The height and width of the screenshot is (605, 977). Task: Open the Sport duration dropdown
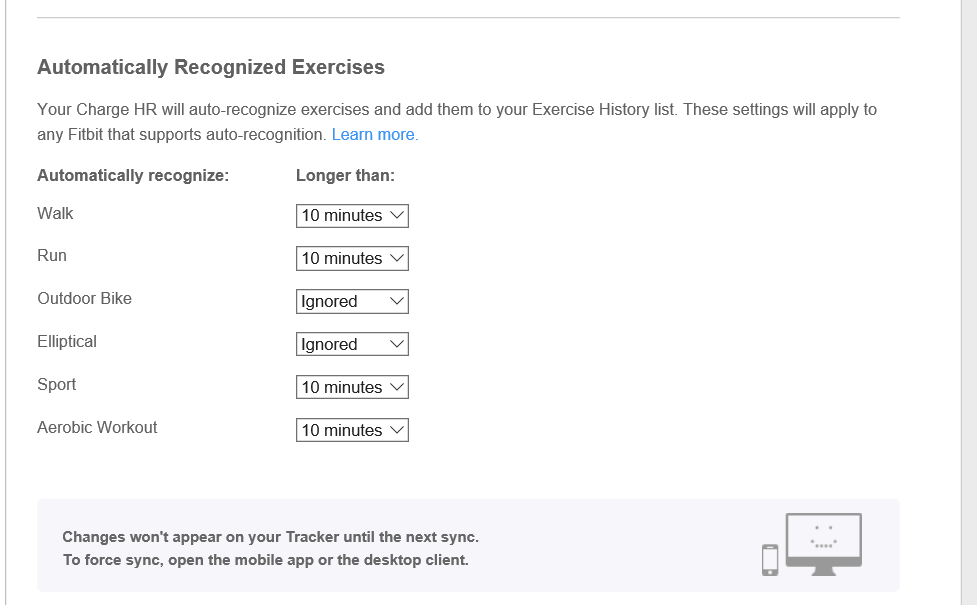352,387
